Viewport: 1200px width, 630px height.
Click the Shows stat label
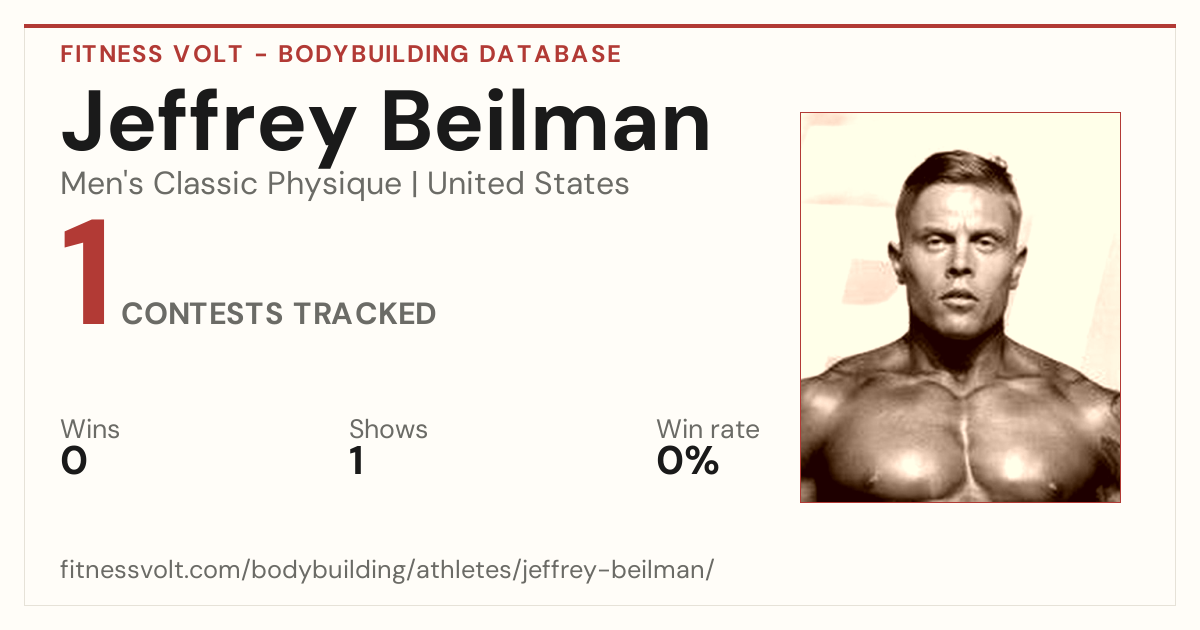[x=388, y=430]
